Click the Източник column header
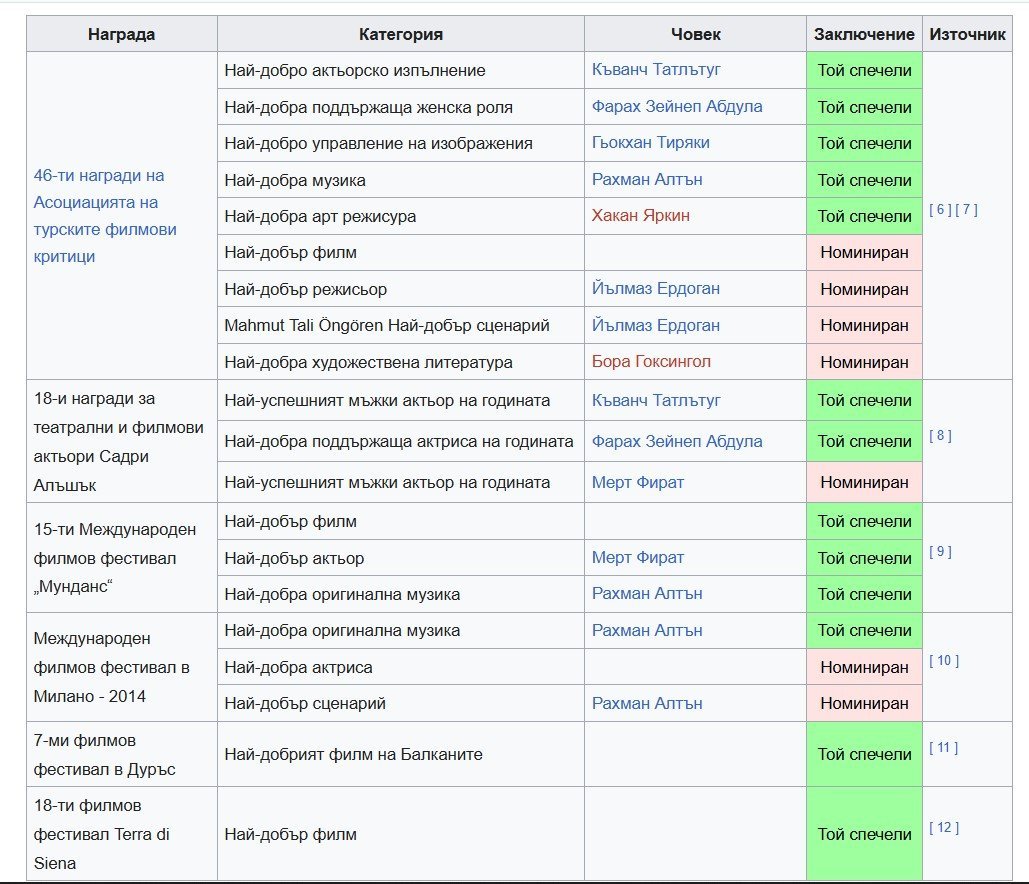This screenshot has height=884, width=1029. click(x=967, y=34)
